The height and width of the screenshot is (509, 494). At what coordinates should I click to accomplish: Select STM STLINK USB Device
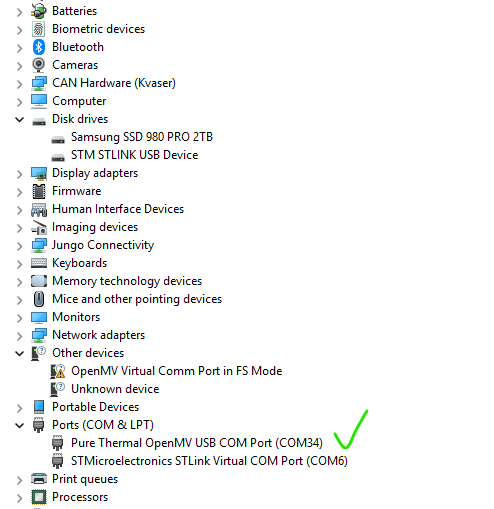(134, 155)
